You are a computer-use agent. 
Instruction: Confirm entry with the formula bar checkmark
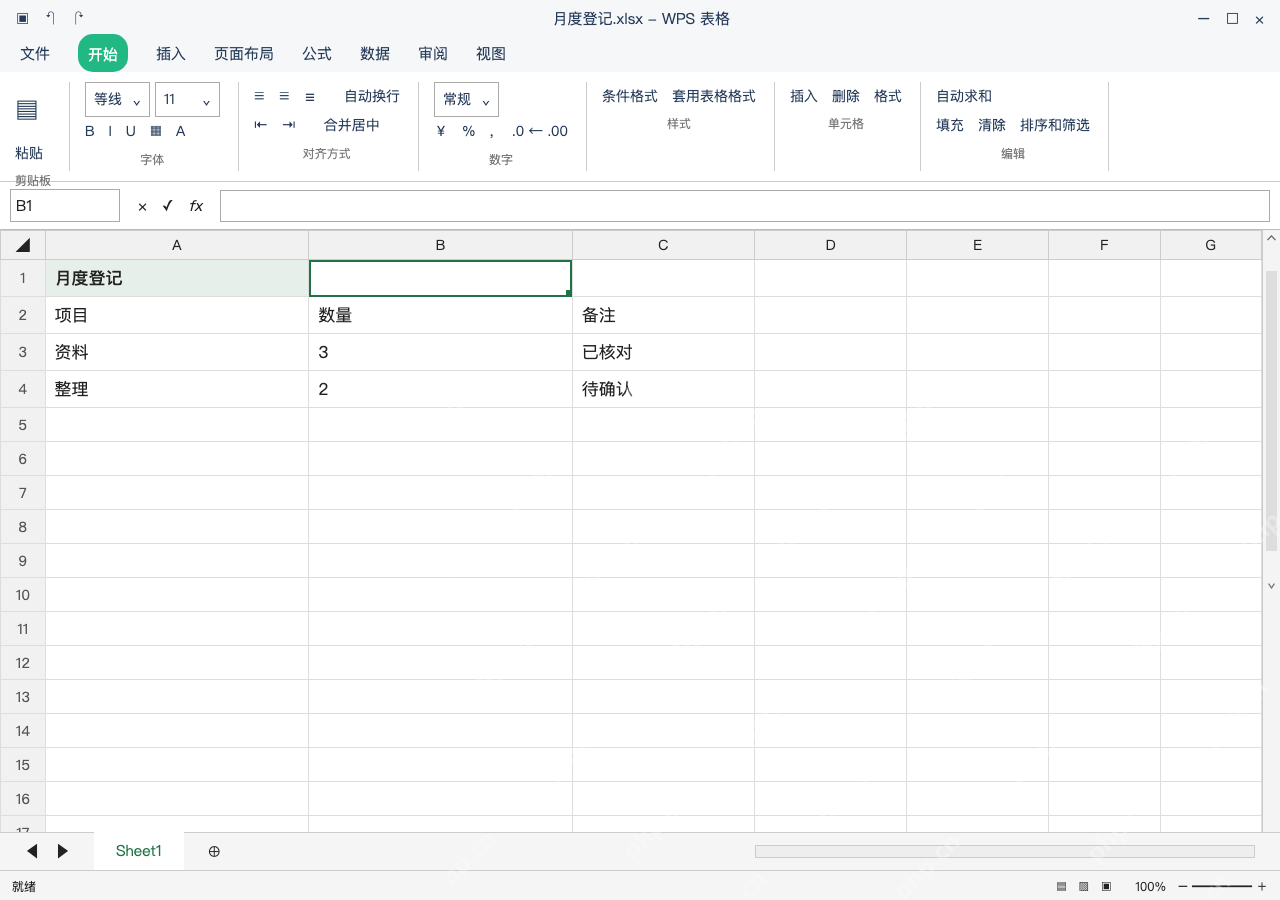168,205
